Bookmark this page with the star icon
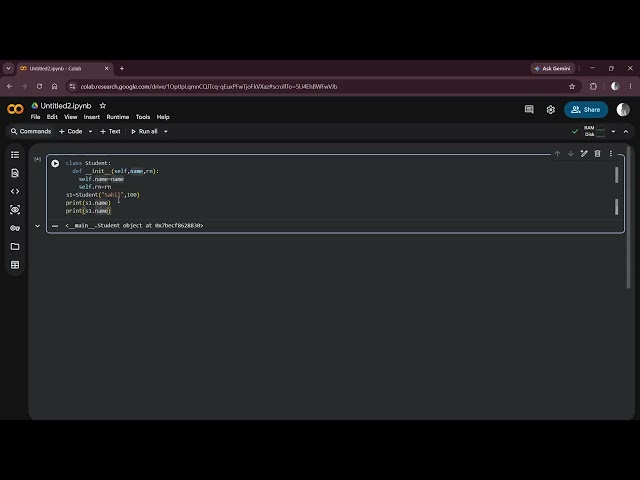This screenshot has width=640, height=480. (x=572, y=87)
